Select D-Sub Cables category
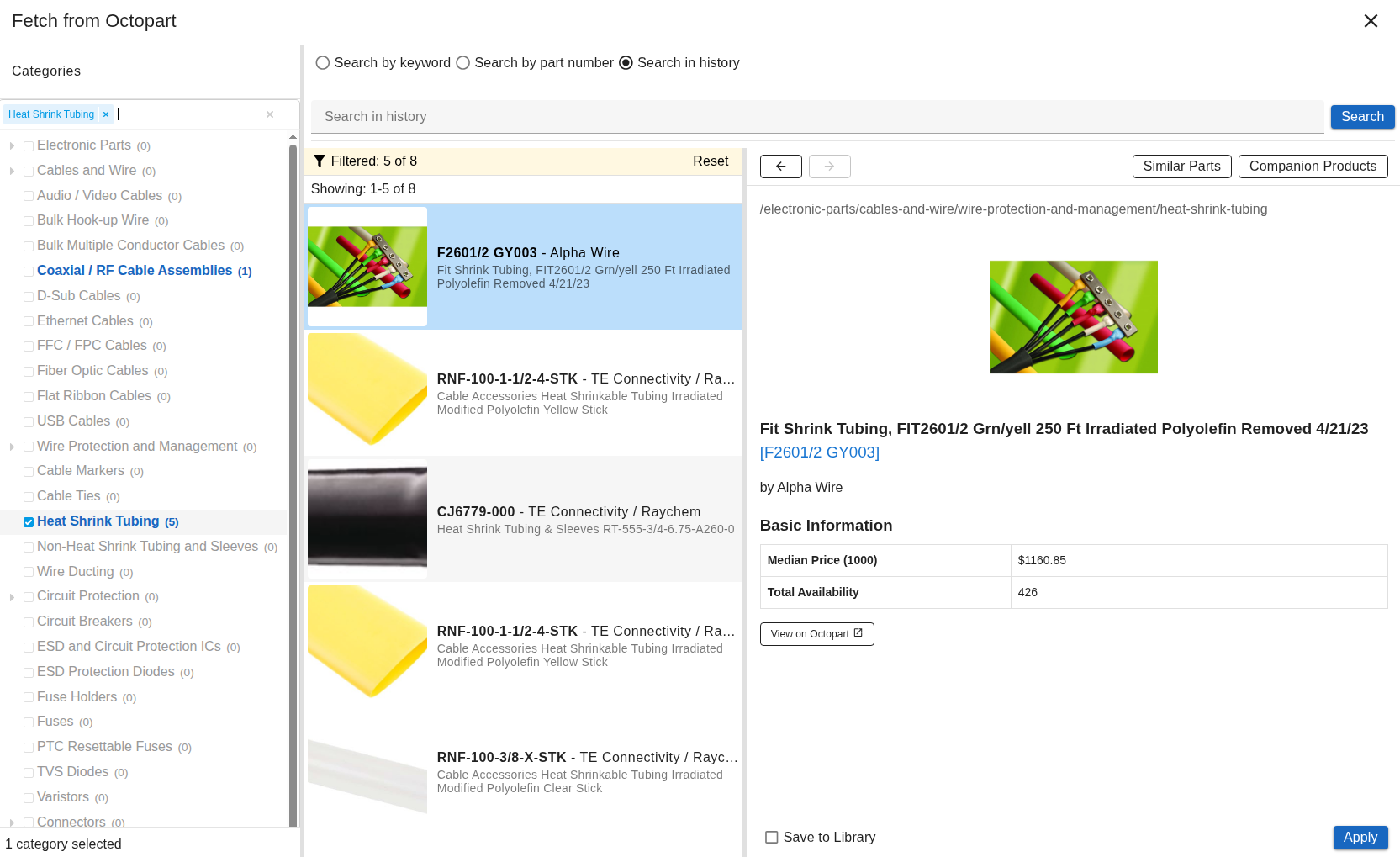This screenshot has height=857, width=1400. coord(78,296)
